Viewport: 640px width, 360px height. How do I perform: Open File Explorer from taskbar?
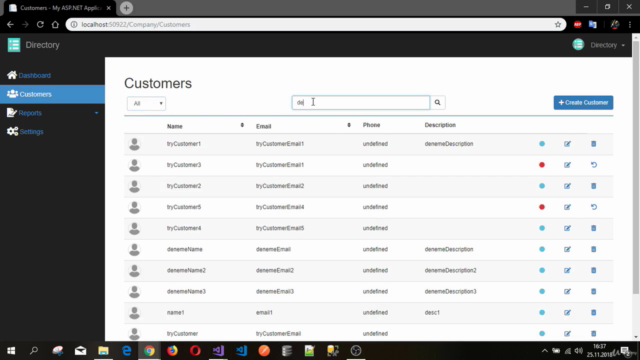(103, 351)
